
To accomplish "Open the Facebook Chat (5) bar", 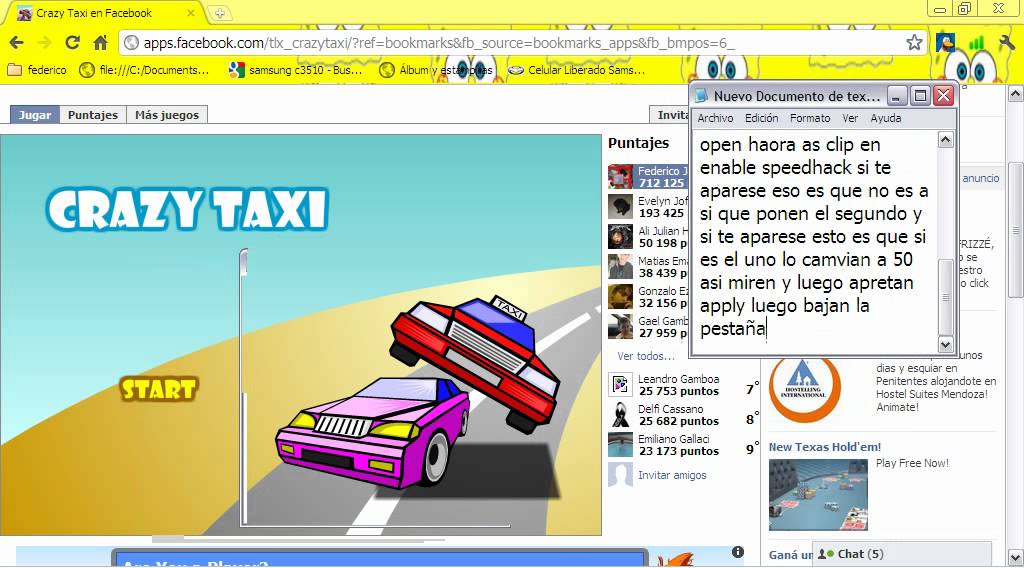I will coord(901,554).
